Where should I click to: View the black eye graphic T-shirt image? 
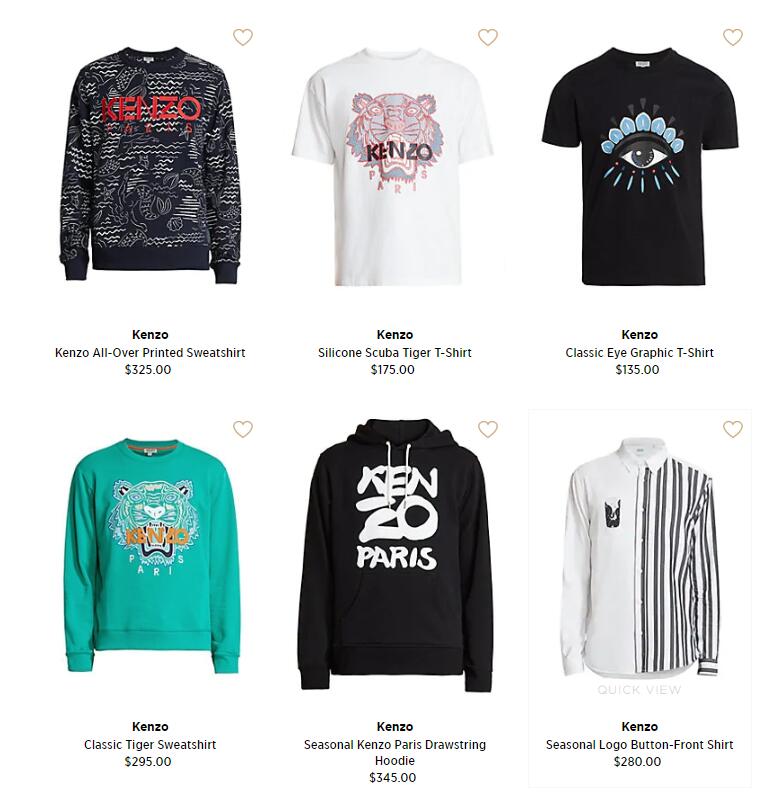click(x=640, y=166)
